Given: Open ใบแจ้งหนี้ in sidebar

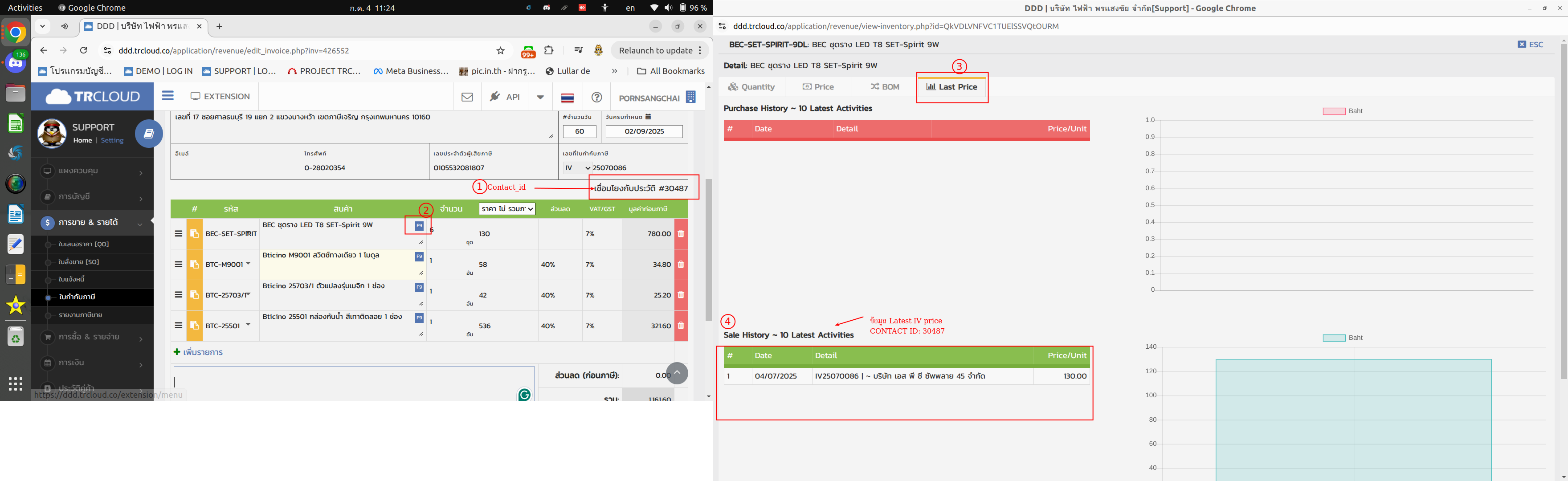Looking at the screenshot, I should (x=72, y=279).
